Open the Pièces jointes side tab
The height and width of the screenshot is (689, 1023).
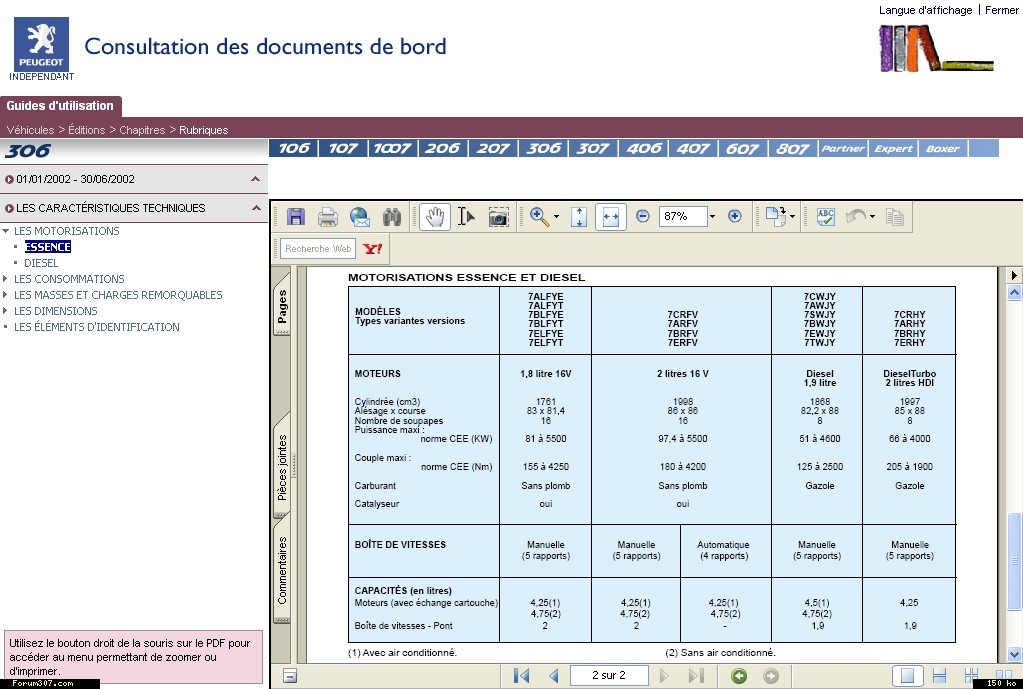pyautogui.click(x=282, y=466)
